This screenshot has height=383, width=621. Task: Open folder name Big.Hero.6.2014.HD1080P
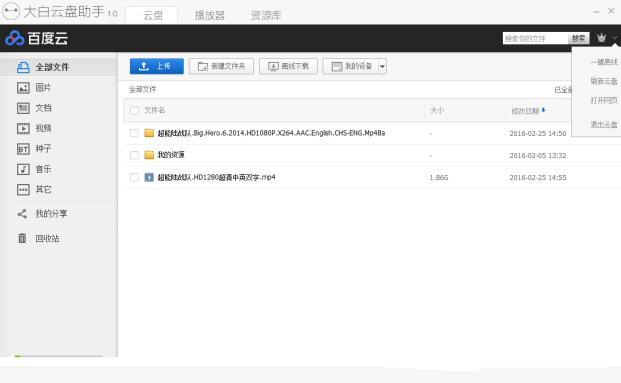tap(271, 133)
